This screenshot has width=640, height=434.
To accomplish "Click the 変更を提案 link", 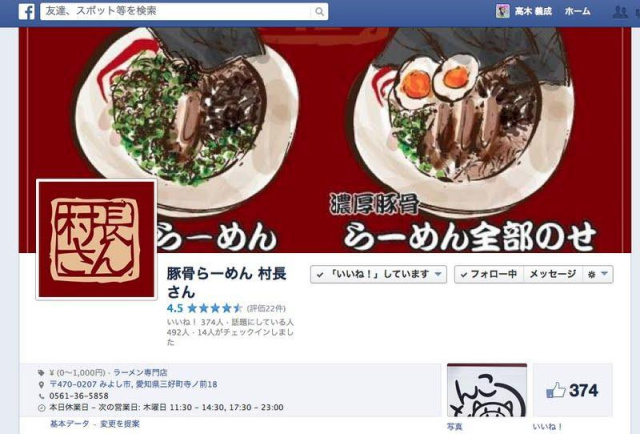I will [120, 424].
